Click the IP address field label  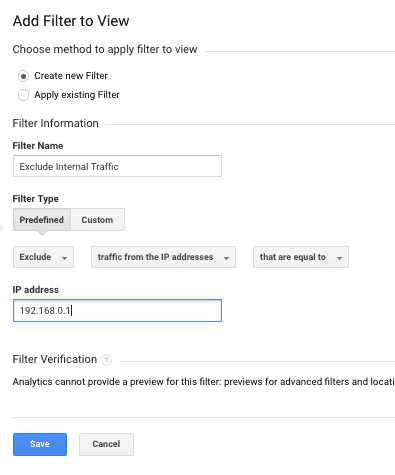36,290
